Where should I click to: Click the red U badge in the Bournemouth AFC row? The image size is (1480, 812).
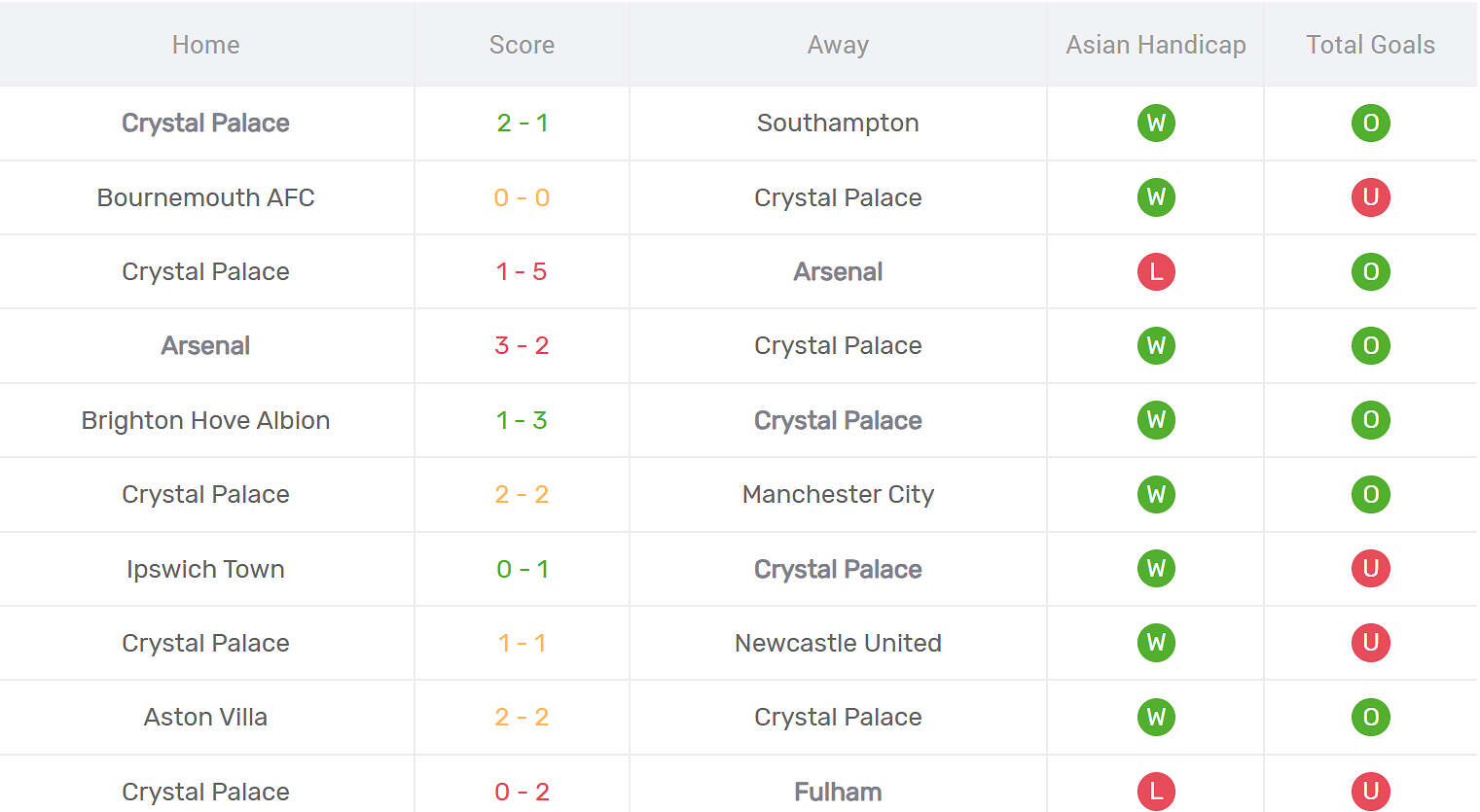[x=1370, y=197]
